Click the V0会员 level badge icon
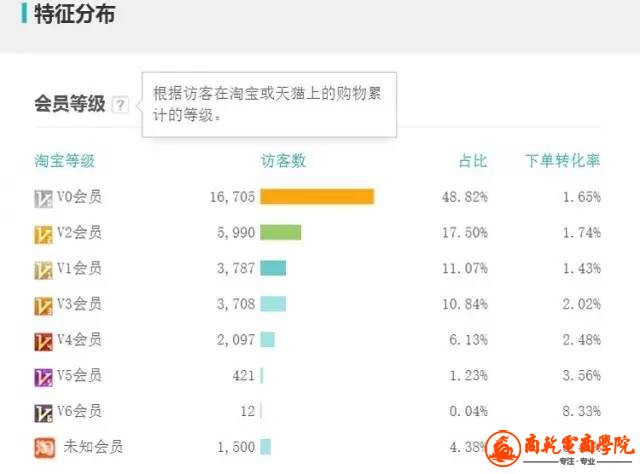640x474 pixels. coord(43,199)
